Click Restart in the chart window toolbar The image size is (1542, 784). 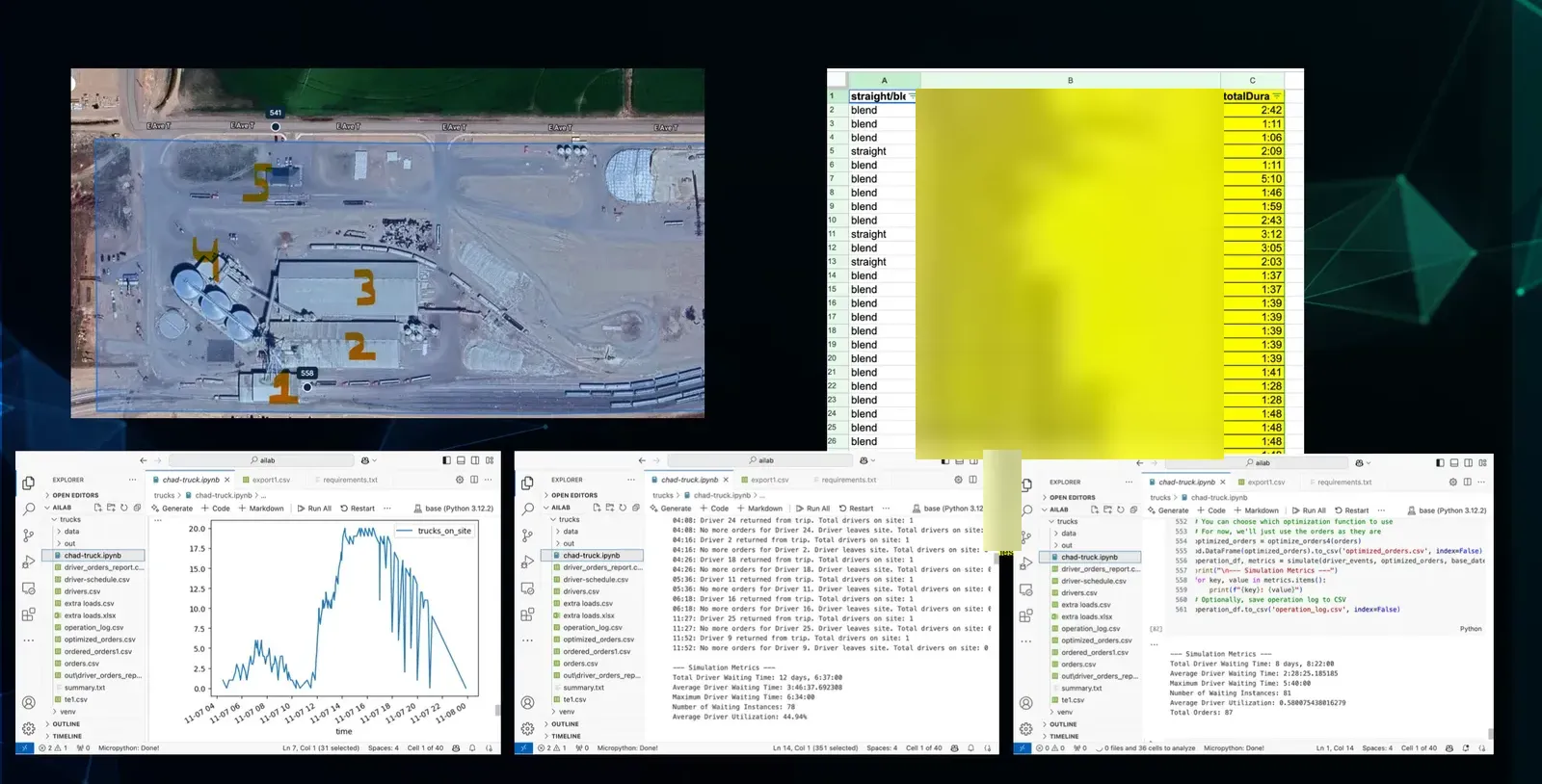358,509
